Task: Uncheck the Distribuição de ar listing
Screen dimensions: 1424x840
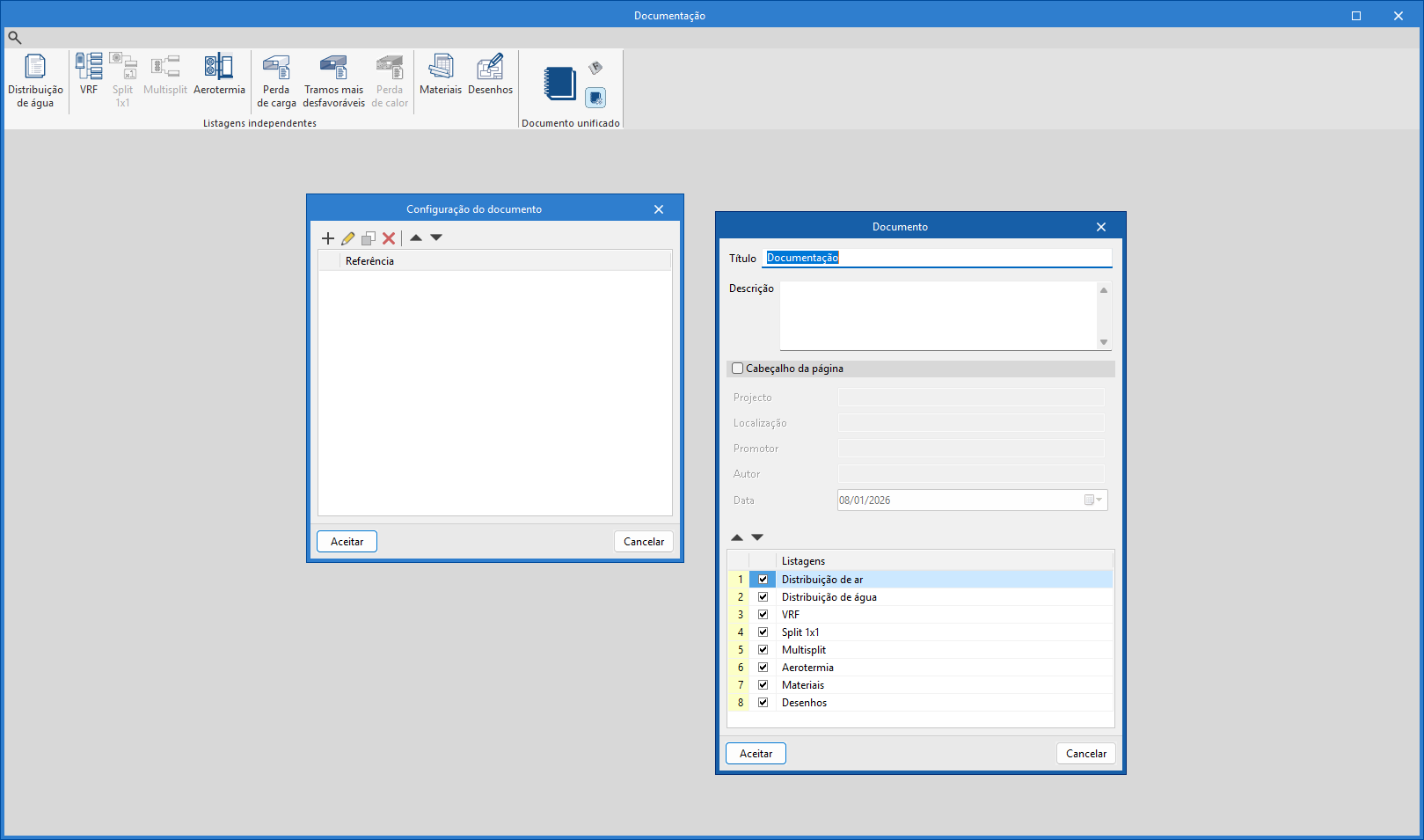Action: click(763, 580)
